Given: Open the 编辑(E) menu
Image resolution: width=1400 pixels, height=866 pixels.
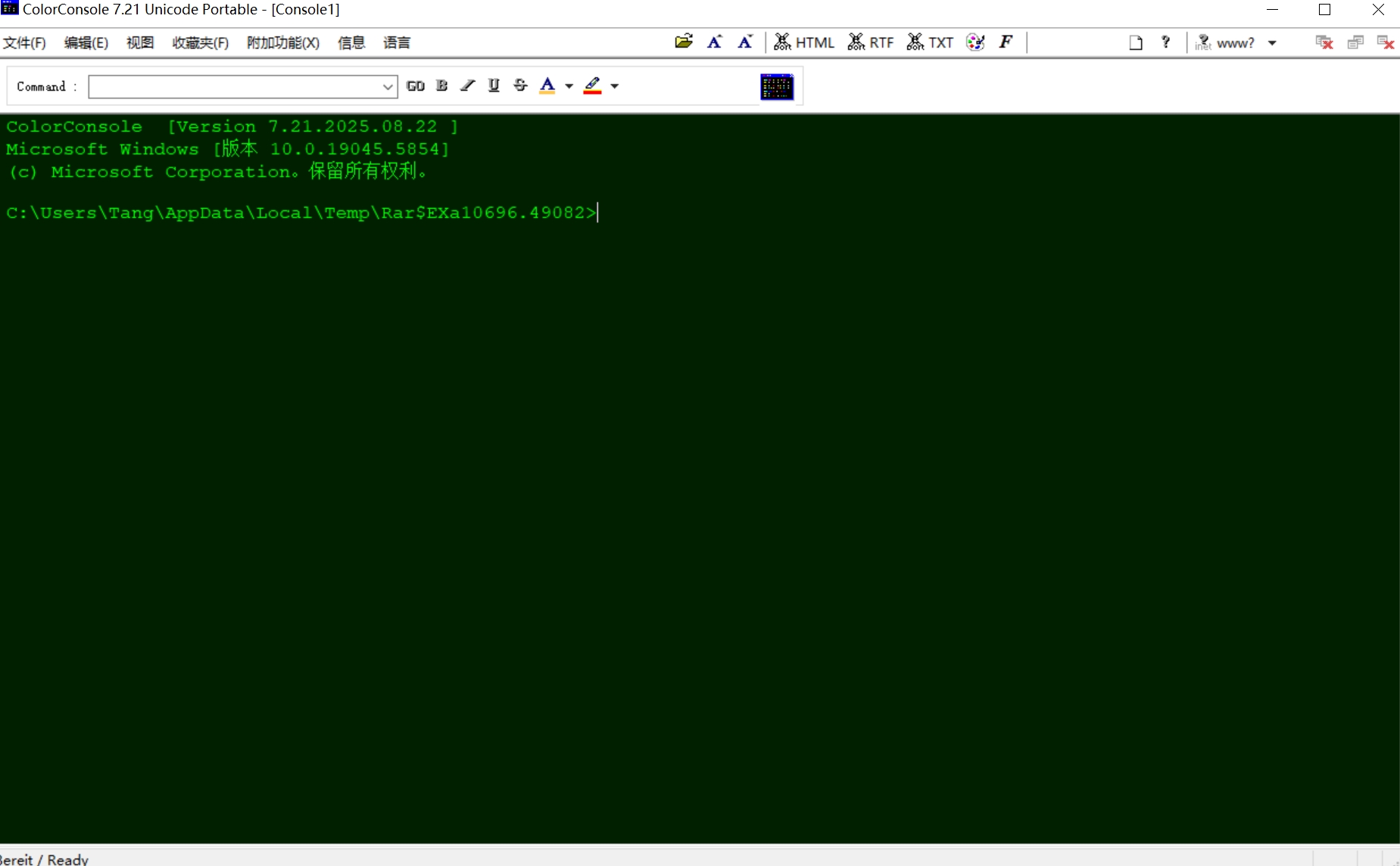Looking at the screenshot, I should pos(86,42).
